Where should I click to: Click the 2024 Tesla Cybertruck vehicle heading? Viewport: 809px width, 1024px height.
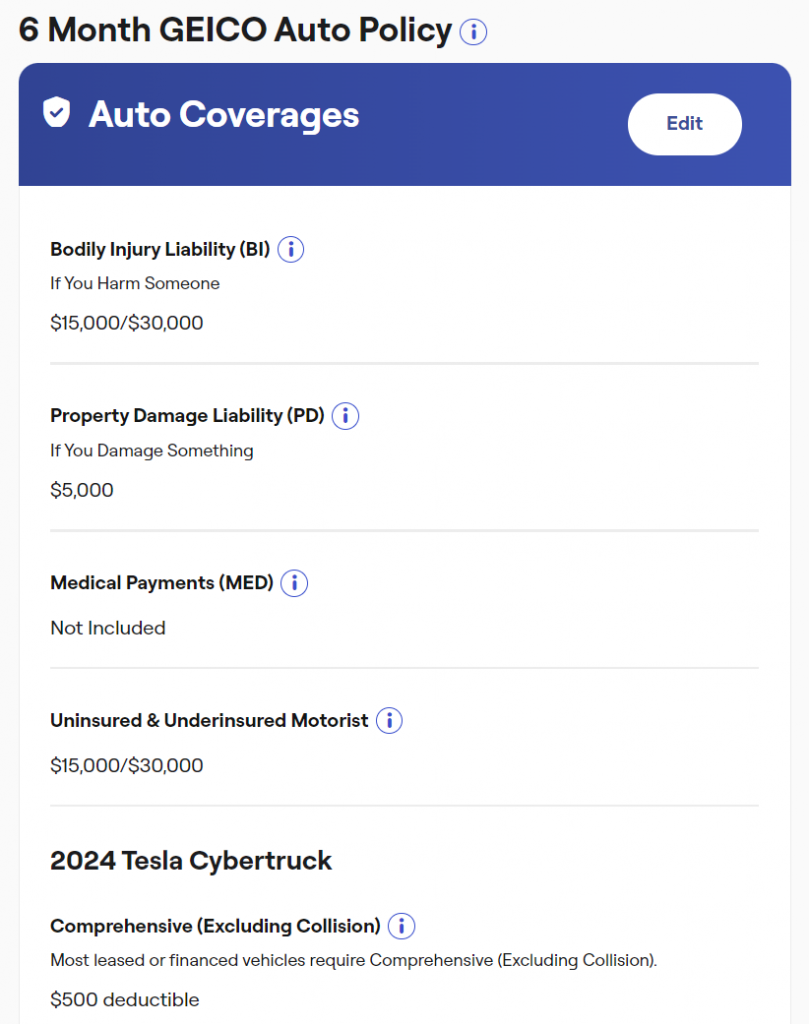coord(191,860)
